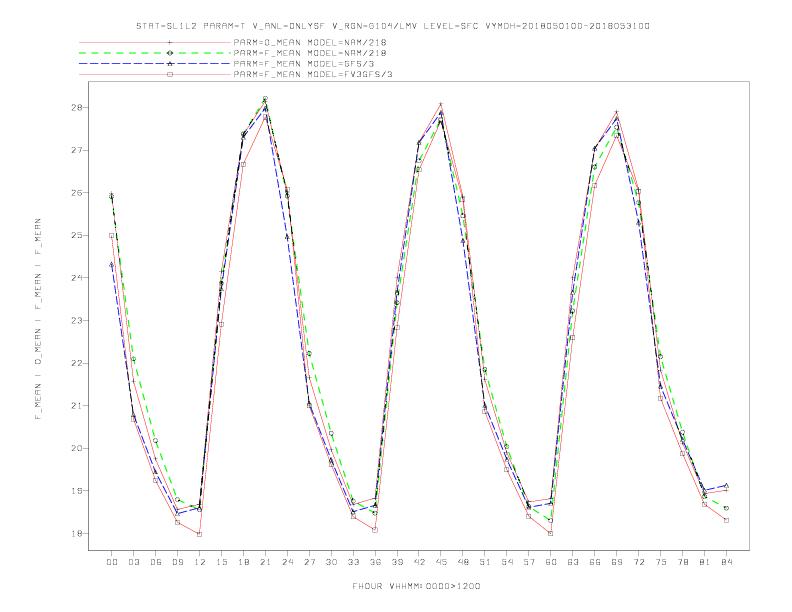Click x-axis forecast hour label 15

click(x=221, y=562)
